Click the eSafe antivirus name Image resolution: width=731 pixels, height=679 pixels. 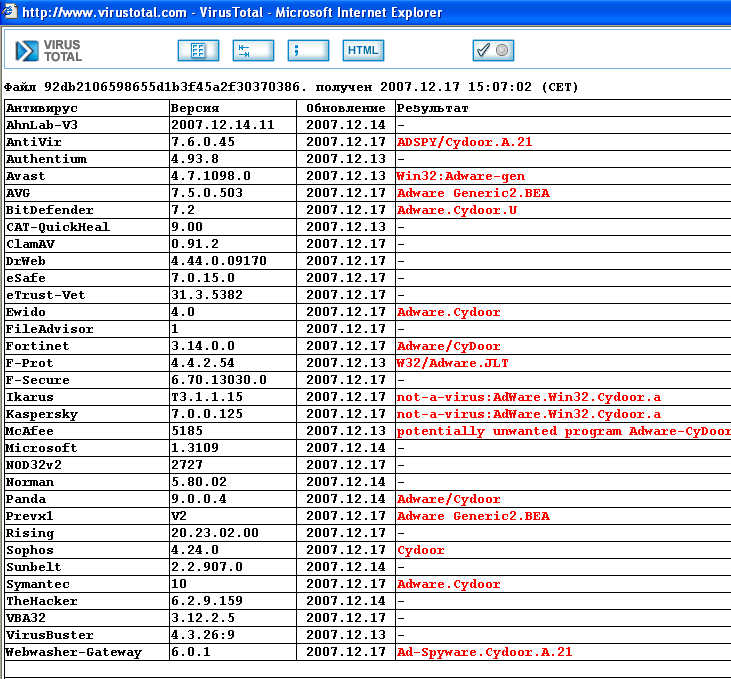tap(26, 278)
